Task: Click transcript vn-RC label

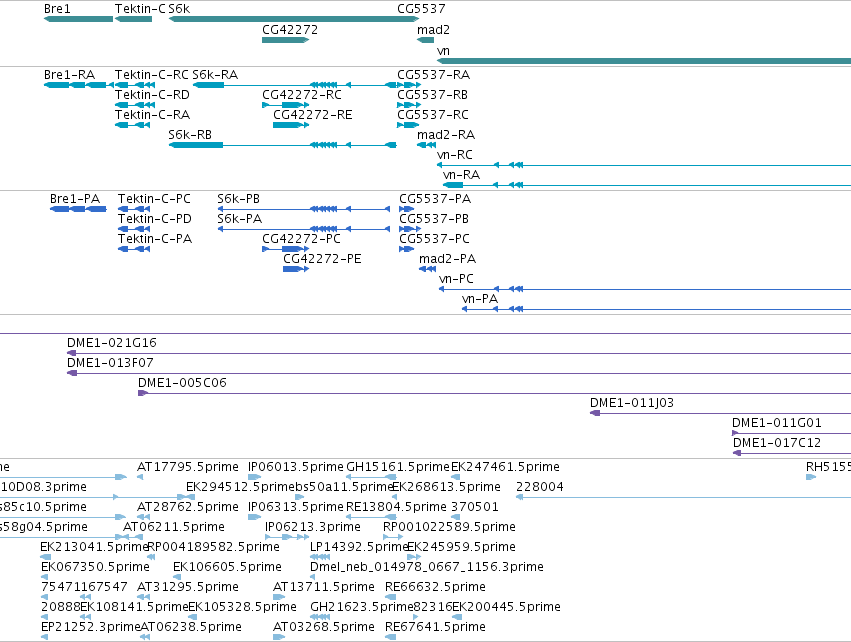Action: click(455, 155)
